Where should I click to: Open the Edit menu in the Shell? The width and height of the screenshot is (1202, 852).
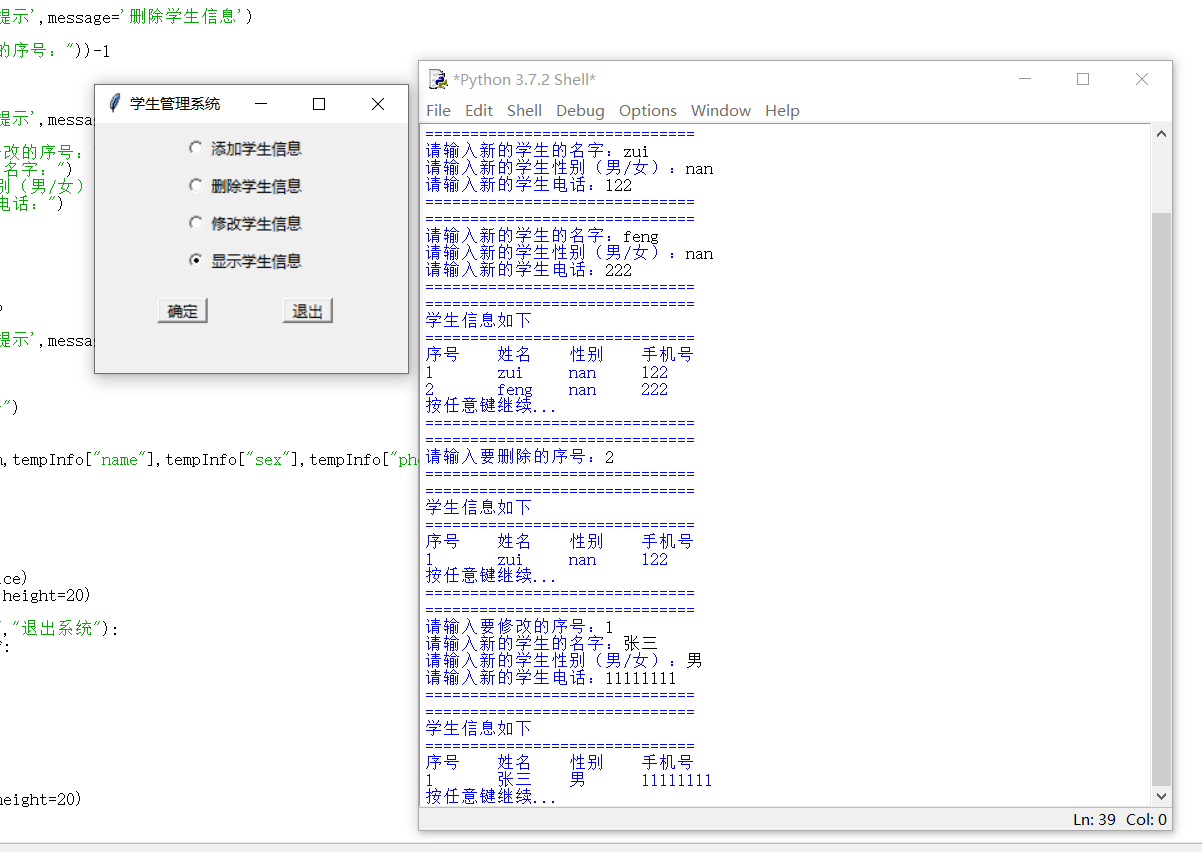tap(478, 110)
